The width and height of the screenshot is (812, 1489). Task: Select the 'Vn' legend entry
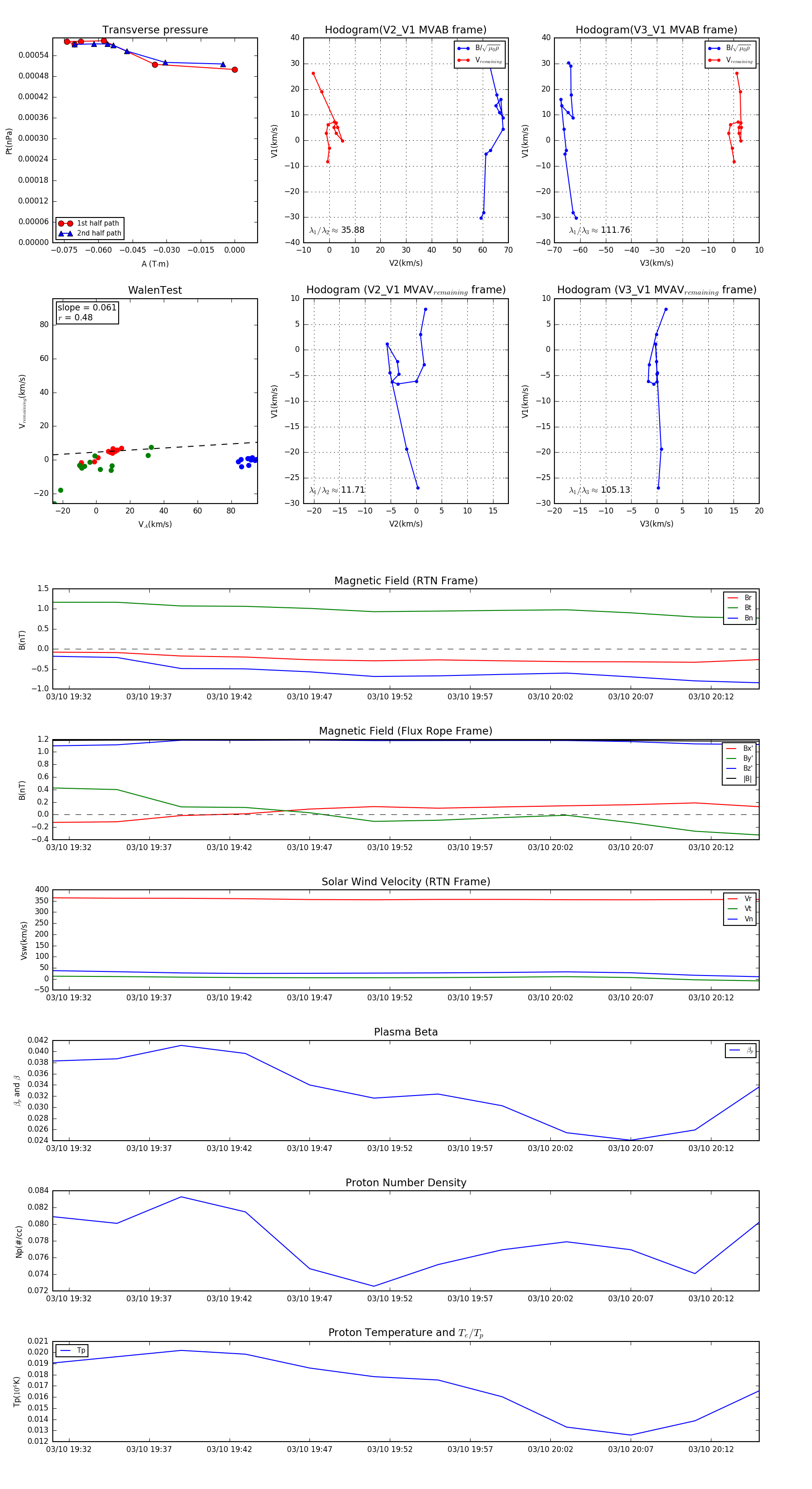pos(740,919)
